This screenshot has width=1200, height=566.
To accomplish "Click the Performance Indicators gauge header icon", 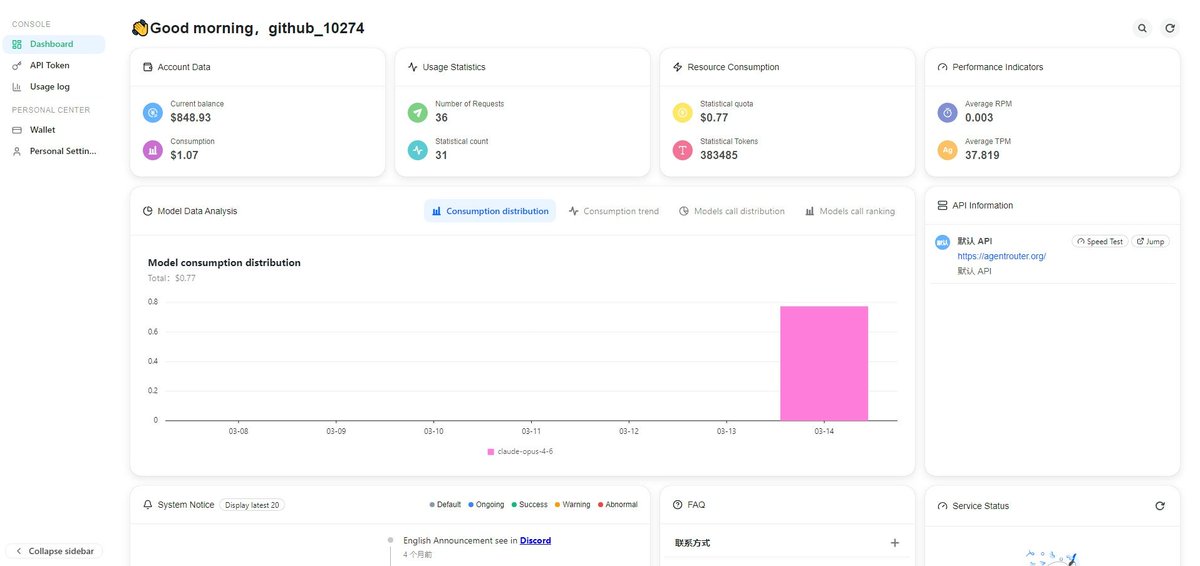I will pos(943,67).
